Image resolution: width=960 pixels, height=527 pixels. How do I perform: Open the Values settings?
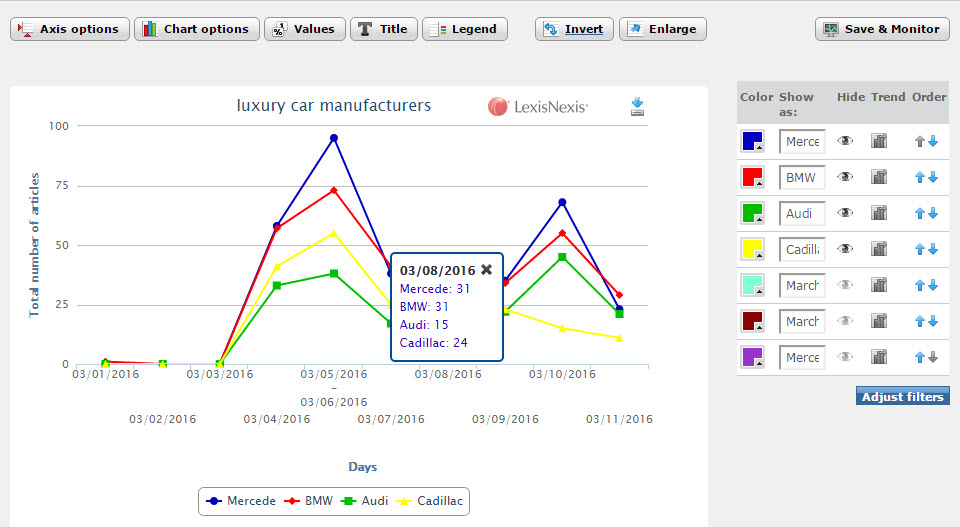coord(305,29)
